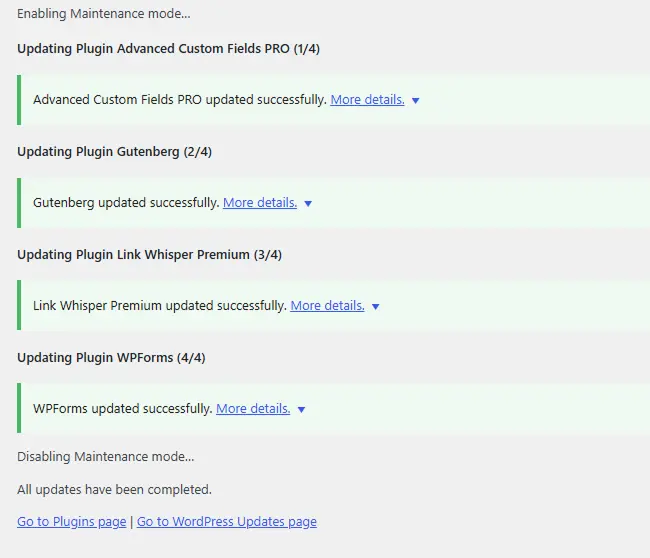The image size is (650, 558).
Task: Expand arrow next to Gutenberg More details
Action: (308, 204)
